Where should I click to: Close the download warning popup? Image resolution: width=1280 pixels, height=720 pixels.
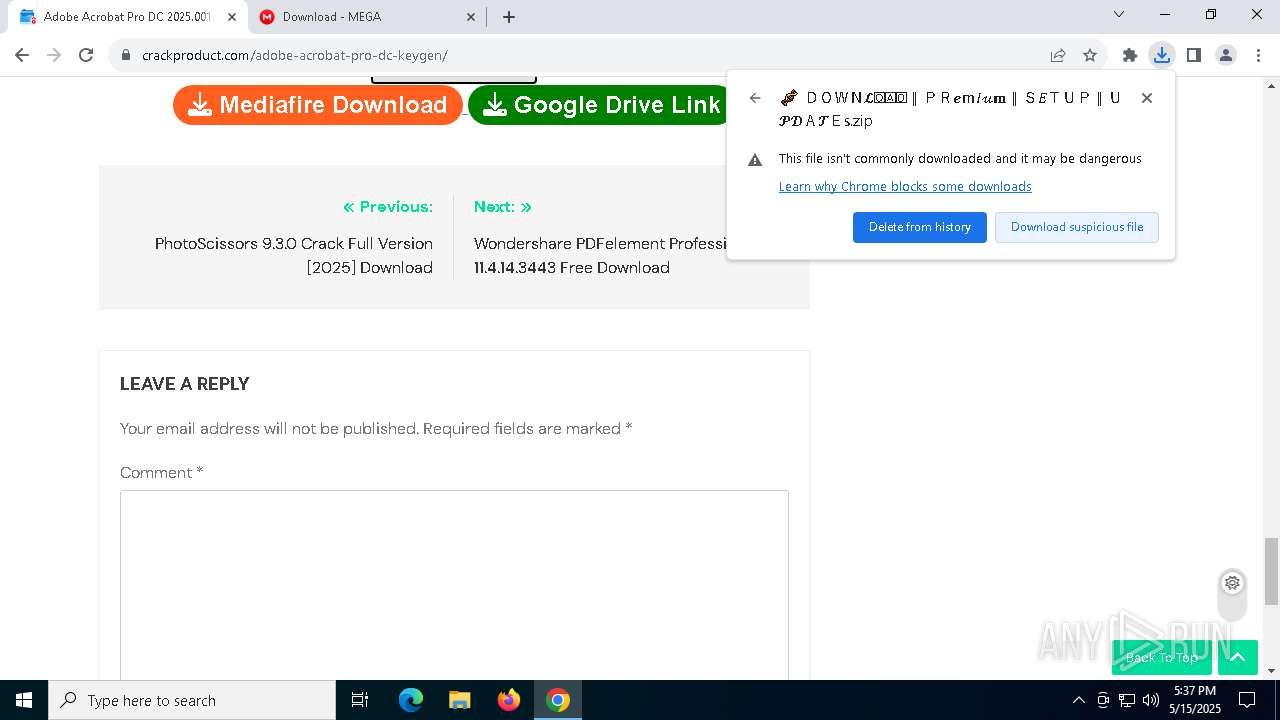(1147, 97)
